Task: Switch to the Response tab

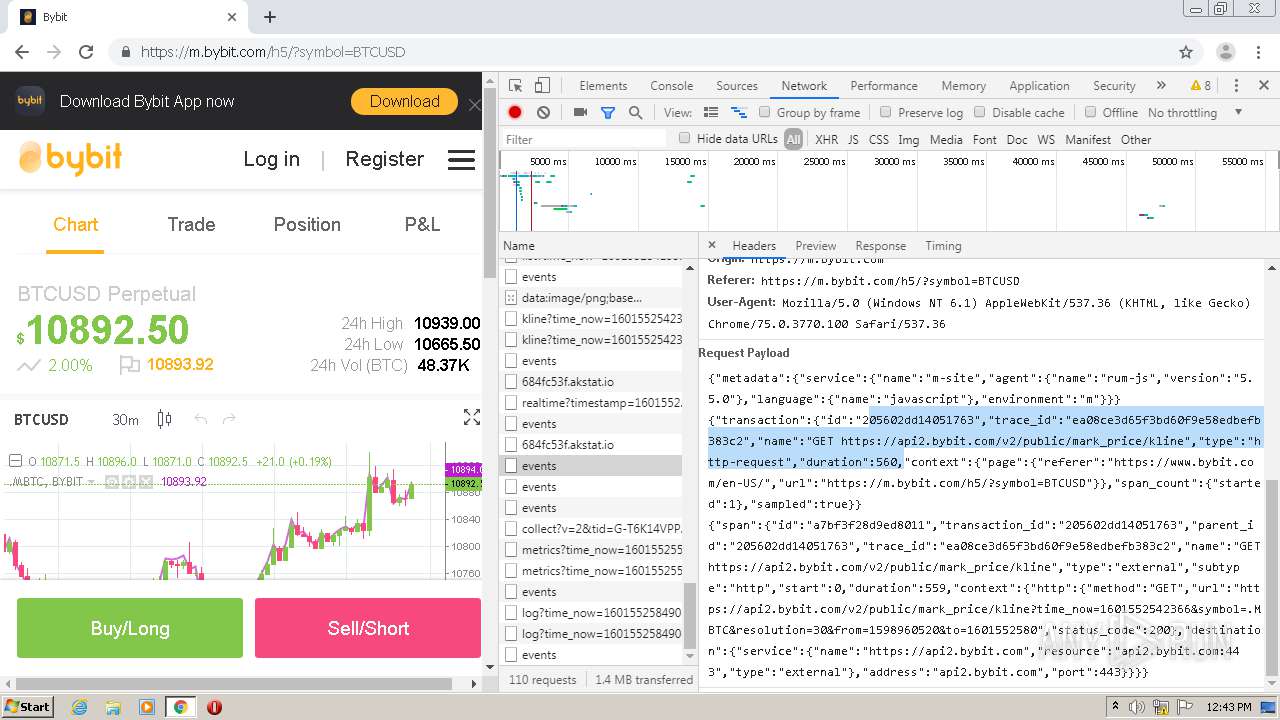Action: 881,246
